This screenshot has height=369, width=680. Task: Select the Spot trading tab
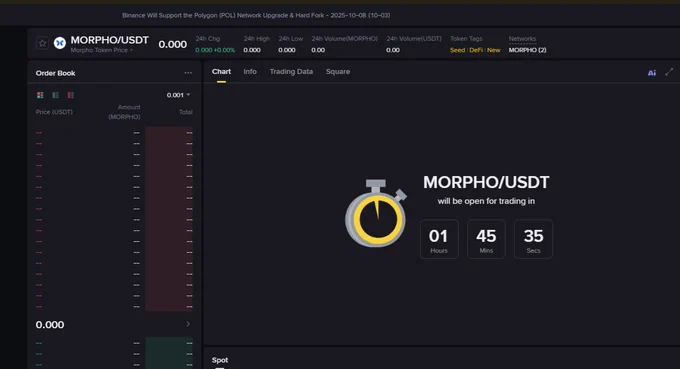pos(220,360)
